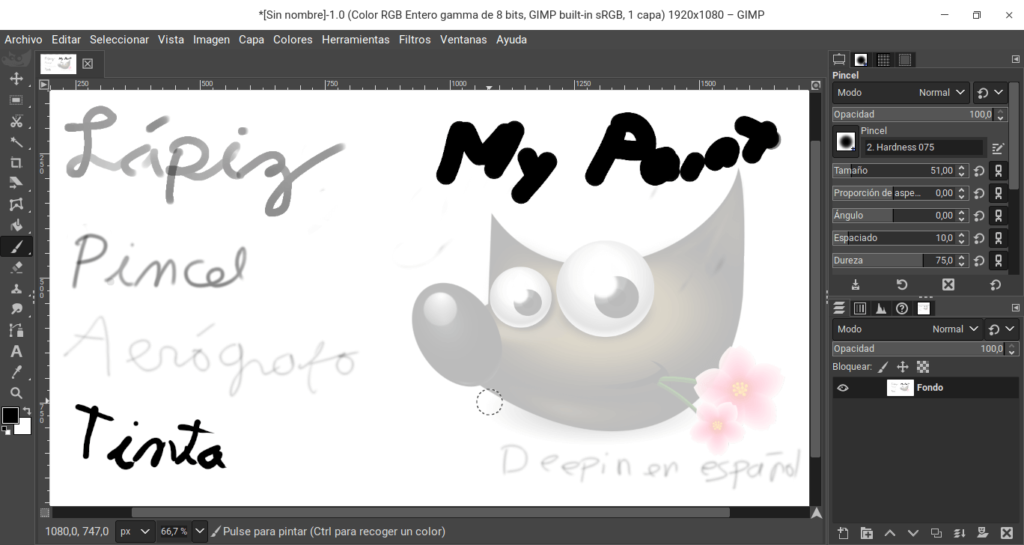
Task: Select the Eraser tool
Action: point(16,268)
